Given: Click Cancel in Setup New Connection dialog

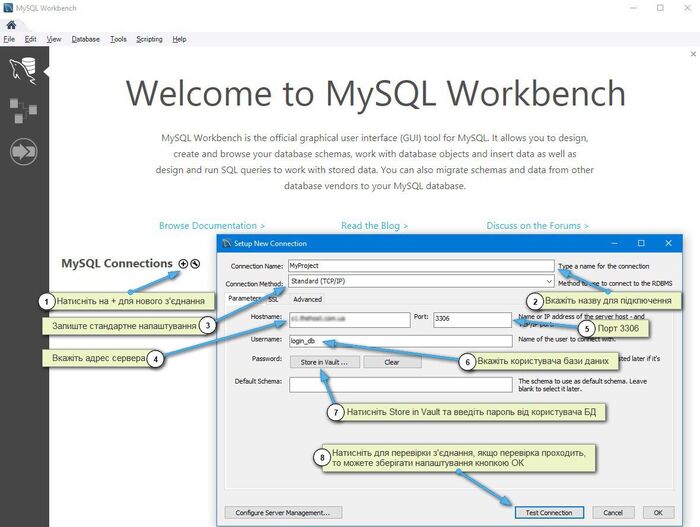Looking at the screenshot, I should 613,513.
